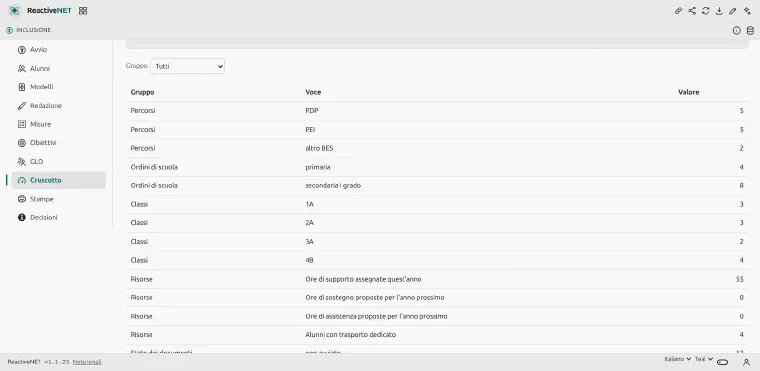This screenshot has height=371, width=760.
Task: Click the class 3A cell
Action: click(x=309, y=242)
